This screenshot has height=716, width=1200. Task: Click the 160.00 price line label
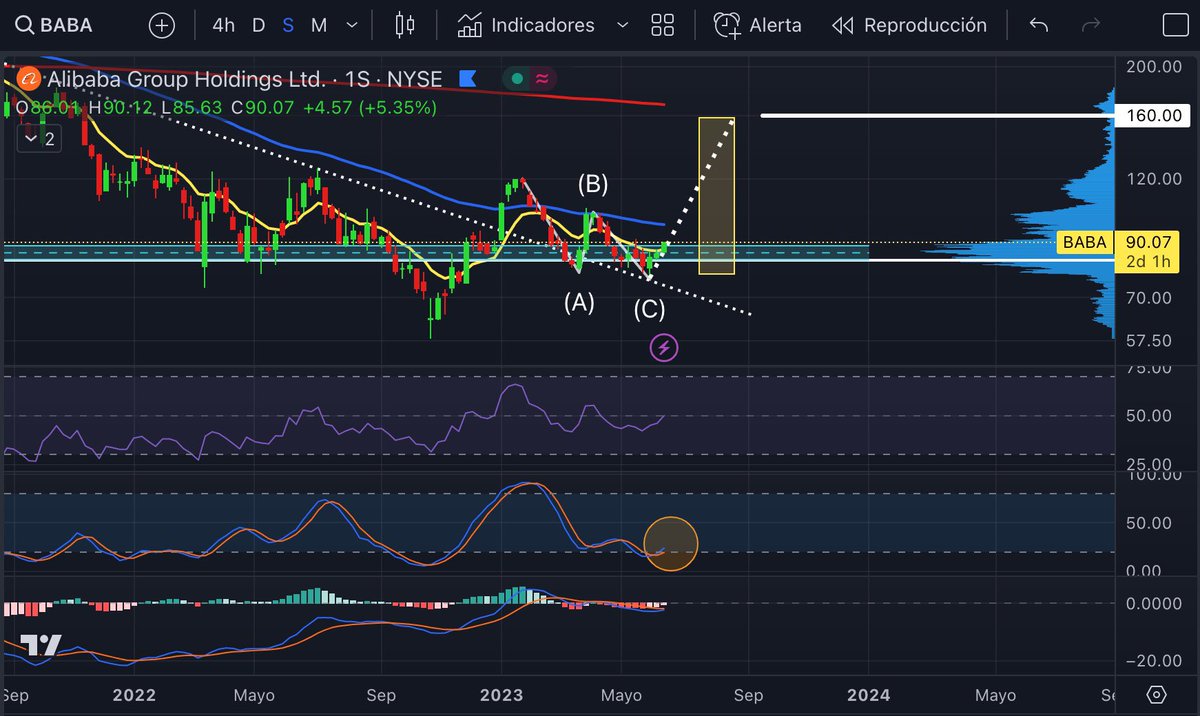pyautogui.click(x=1153, y=116)
